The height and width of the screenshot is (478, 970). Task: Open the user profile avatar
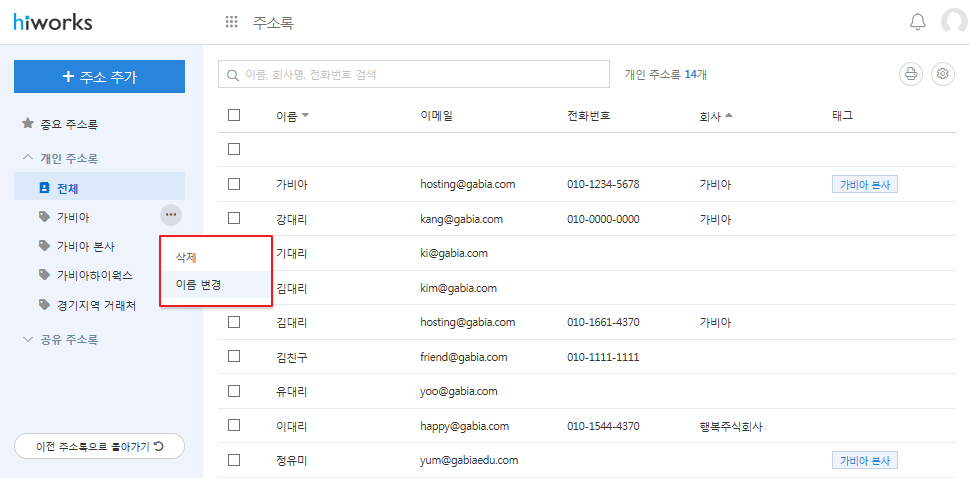955,22
